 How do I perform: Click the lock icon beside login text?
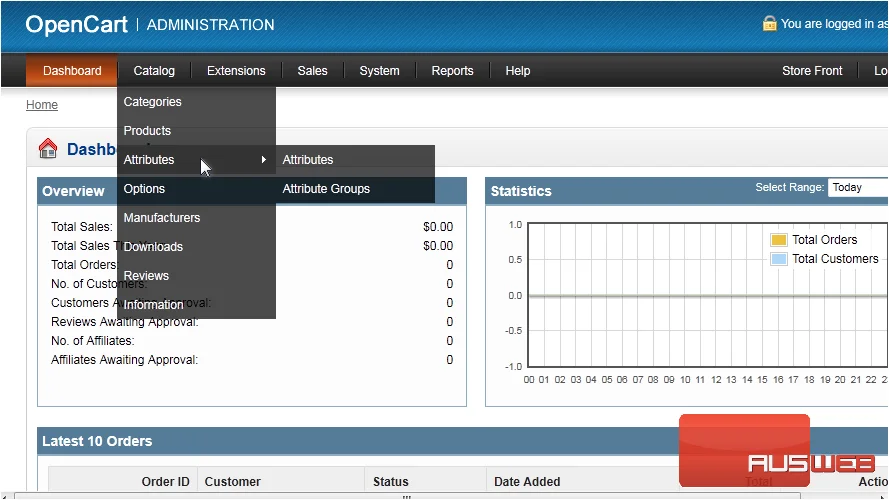click(x=769, y=23)
